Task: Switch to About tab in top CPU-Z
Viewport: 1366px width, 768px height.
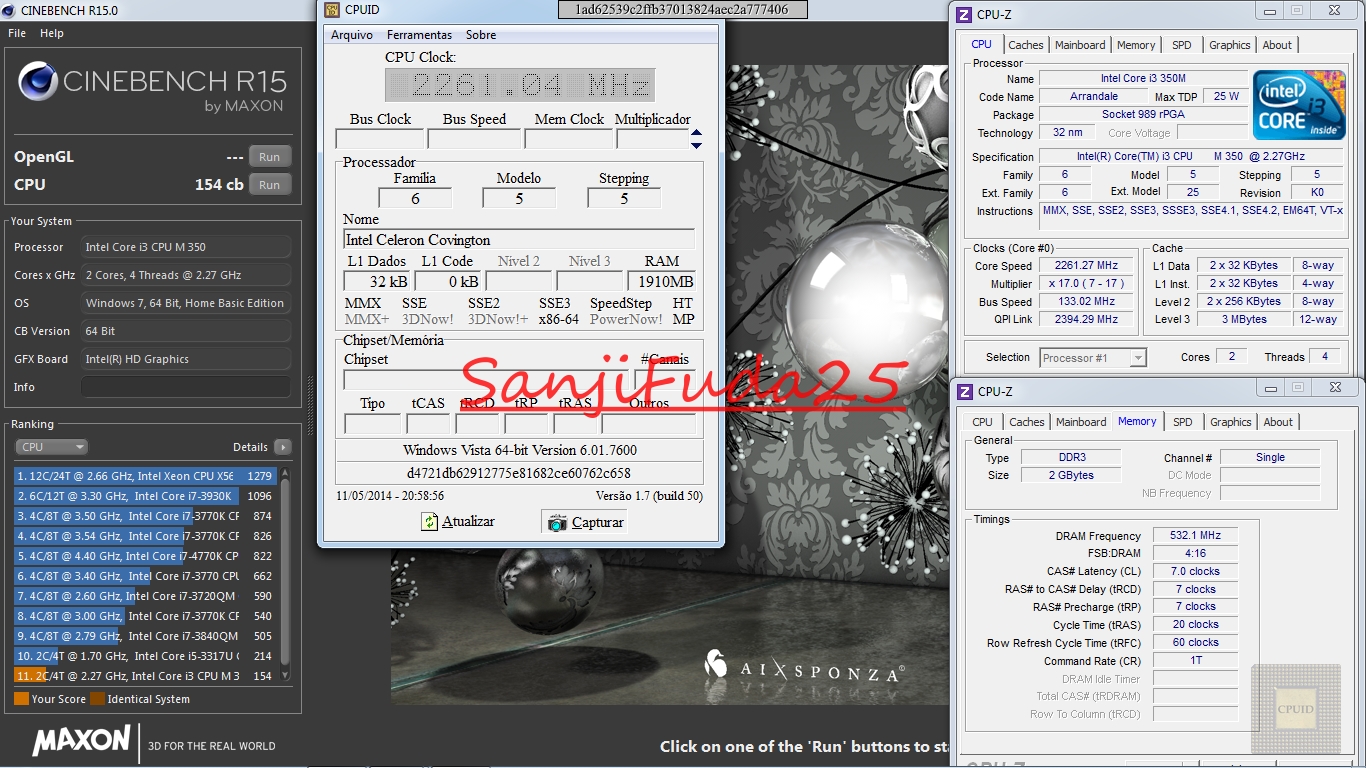Action: (x=1277, y=45)
